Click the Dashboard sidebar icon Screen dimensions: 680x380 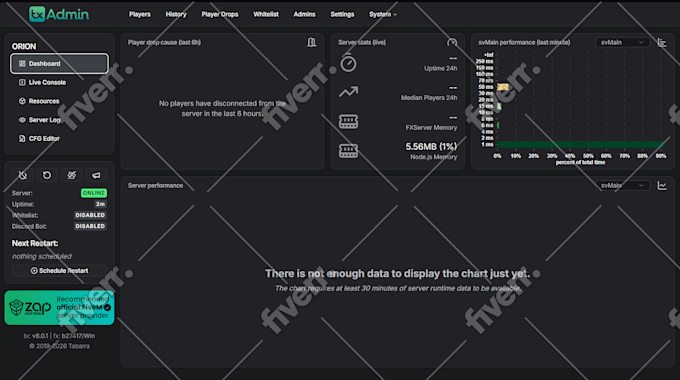22,63
